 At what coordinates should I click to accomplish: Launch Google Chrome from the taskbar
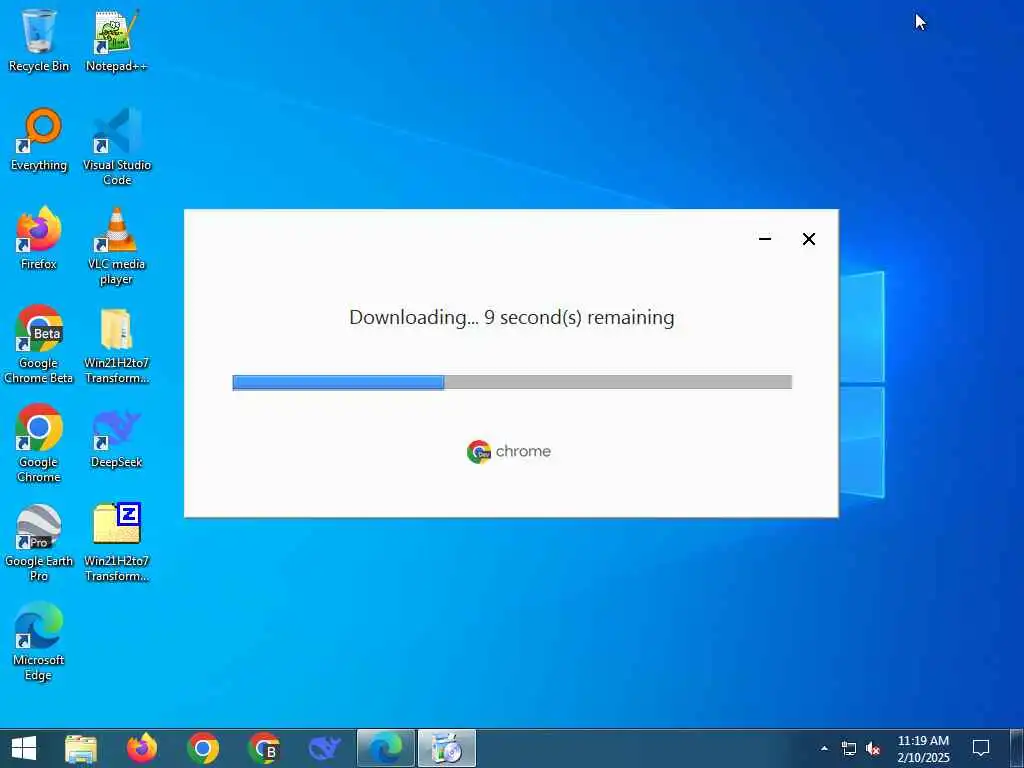coord(202,748)
